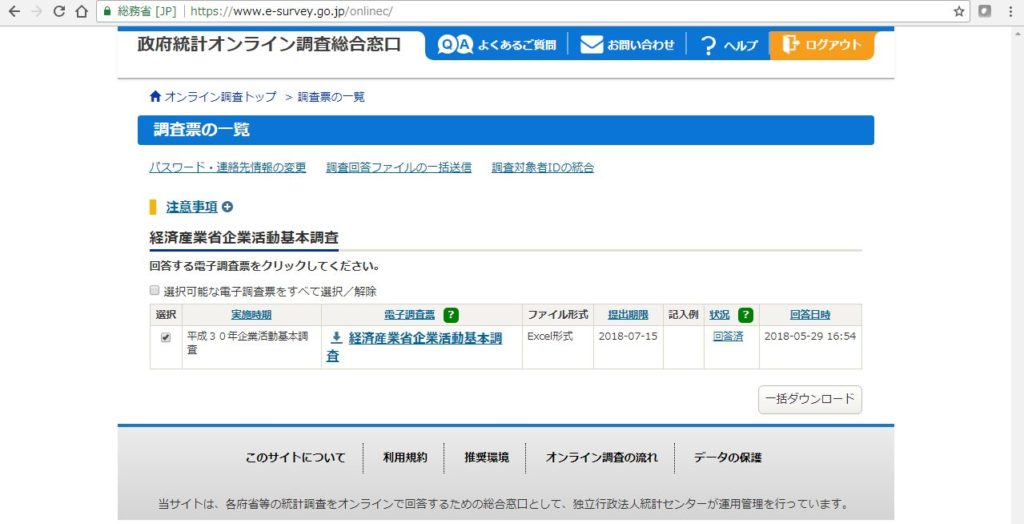This screenshot has width=1024, height=524.
Task: Click the green help icon beside 電子調査票
Action: point(451,314)
